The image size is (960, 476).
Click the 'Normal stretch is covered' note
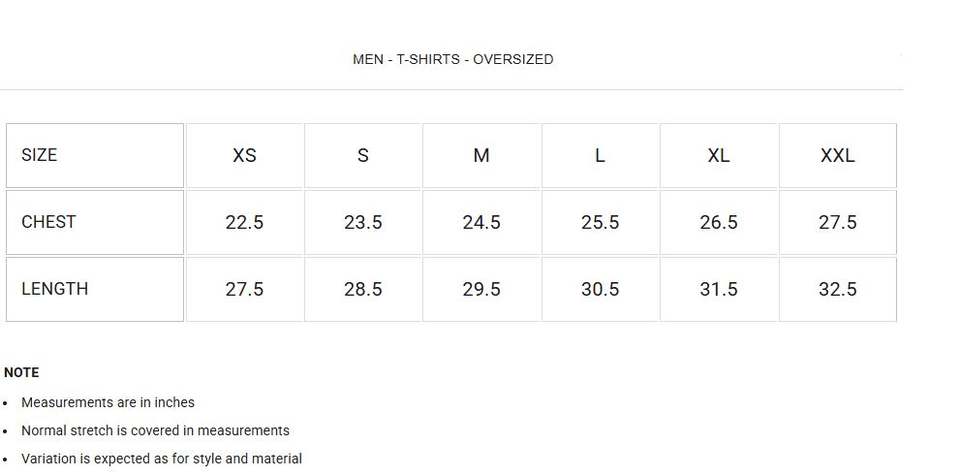[155, 430]
